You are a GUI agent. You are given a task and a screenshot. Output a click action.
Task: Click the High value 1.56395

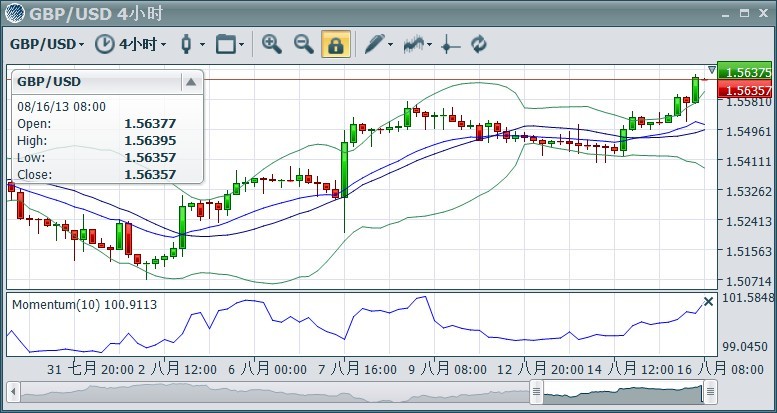point(150,141)
